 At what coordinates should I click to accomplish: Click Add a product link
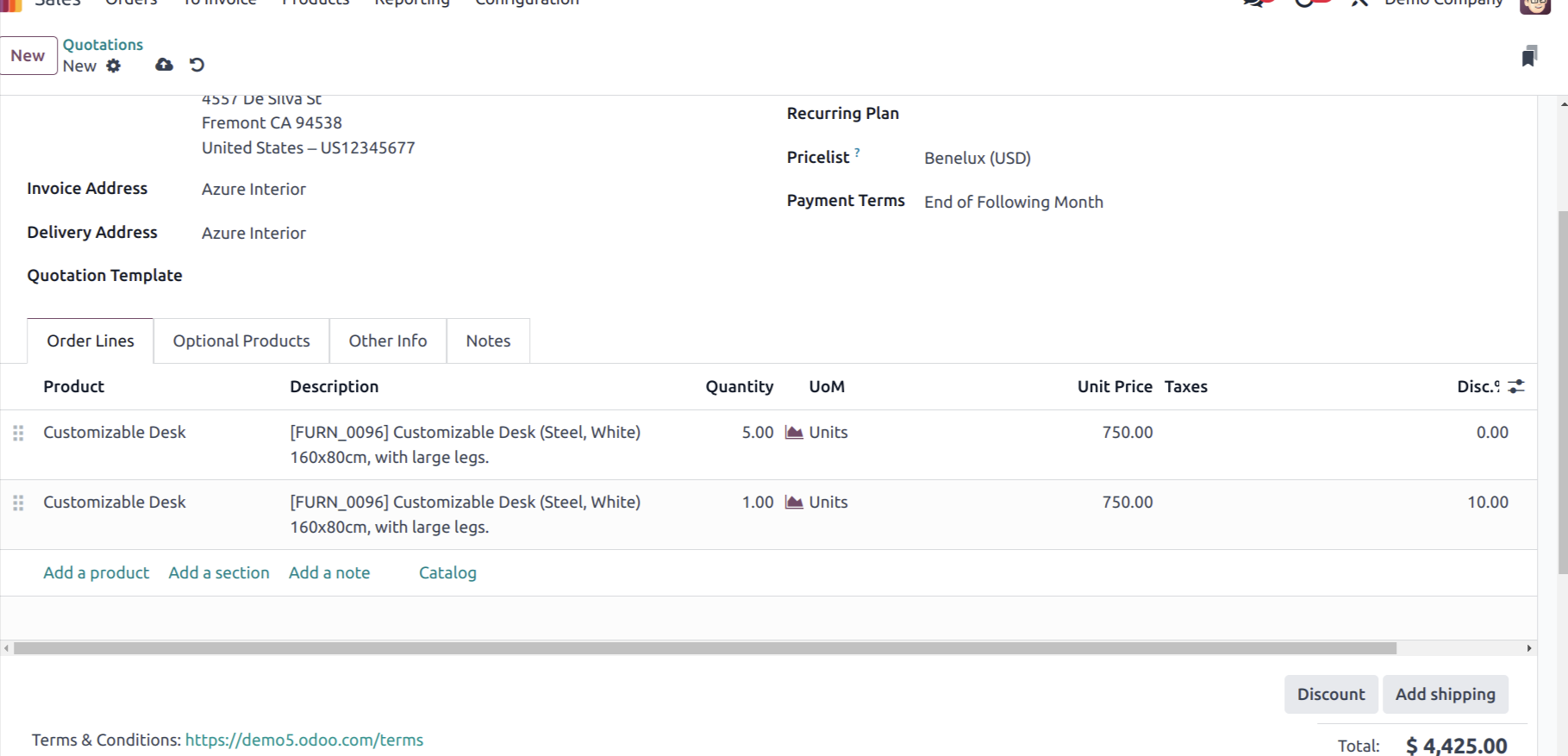96,573
